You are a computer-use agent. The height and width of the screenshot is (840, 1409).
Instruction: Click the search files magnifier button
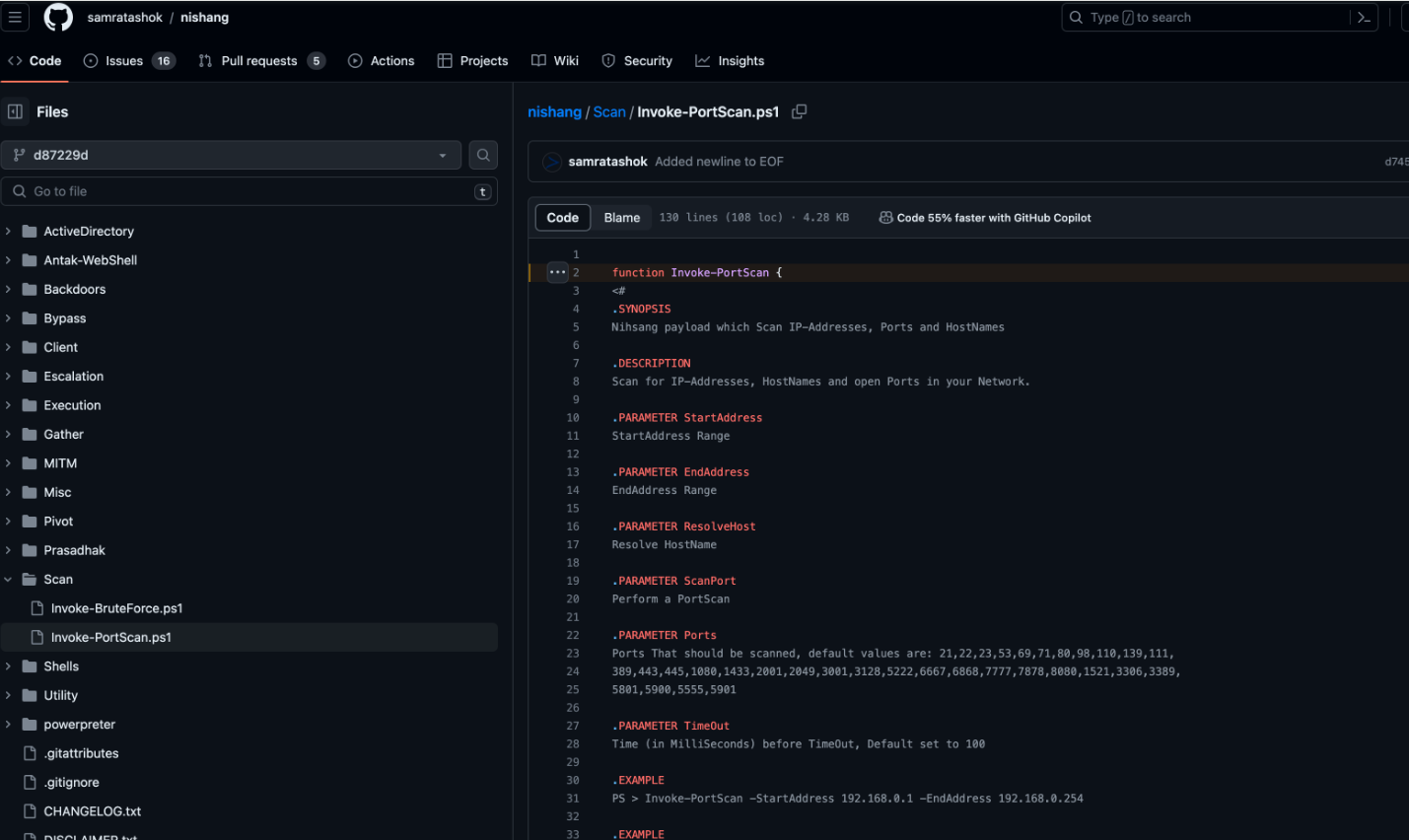point(483,155)
